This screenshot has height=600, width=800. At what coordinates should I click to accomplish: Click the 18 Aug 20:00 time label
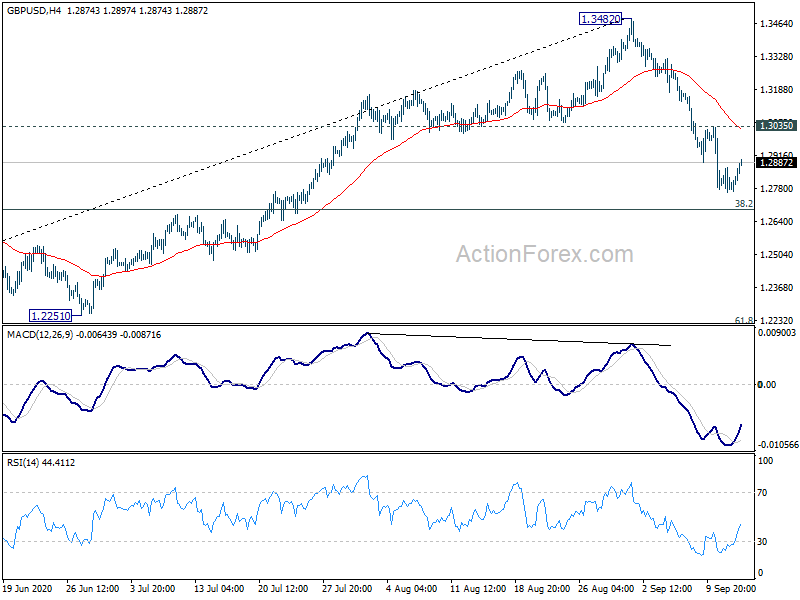click(x=542, y=588)
